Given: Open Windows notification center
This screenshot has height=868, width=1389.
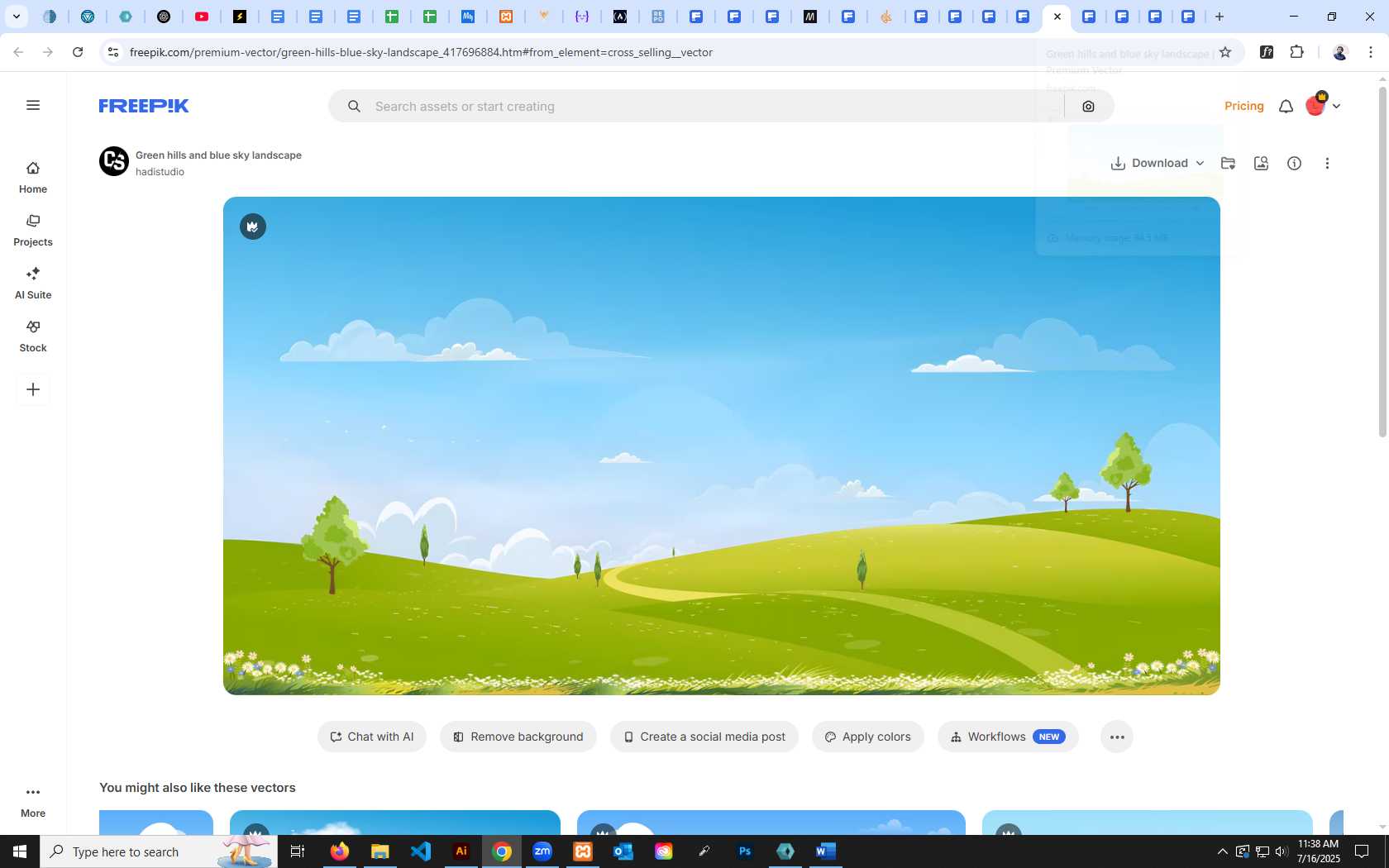Looking at the screenshot, I should (x=1362, y=851).
